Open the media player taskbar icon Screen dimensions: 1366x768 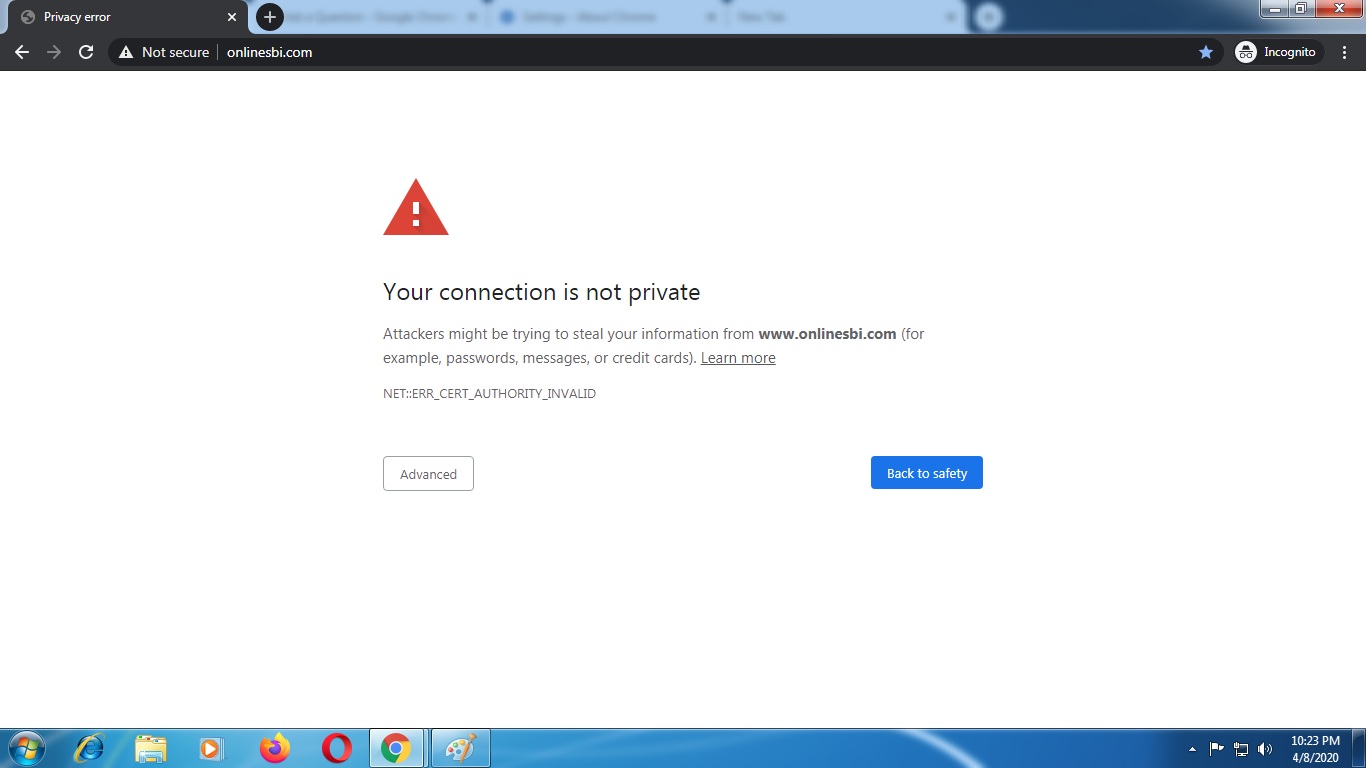point(211,748)
